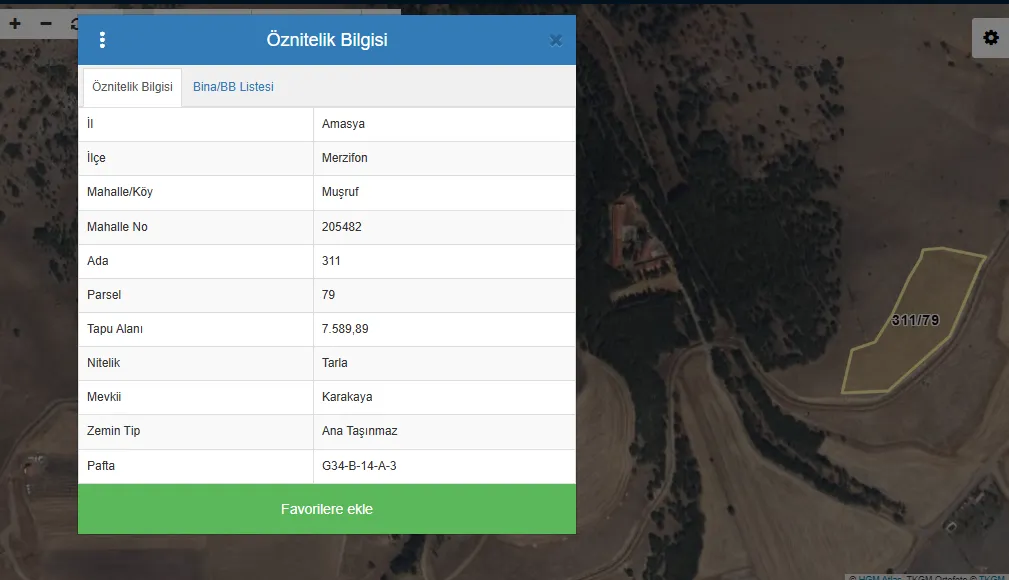1009x580 pixels.
Task: Select the Mahalle/Köy value Muşruf
Action: [342, 193]
